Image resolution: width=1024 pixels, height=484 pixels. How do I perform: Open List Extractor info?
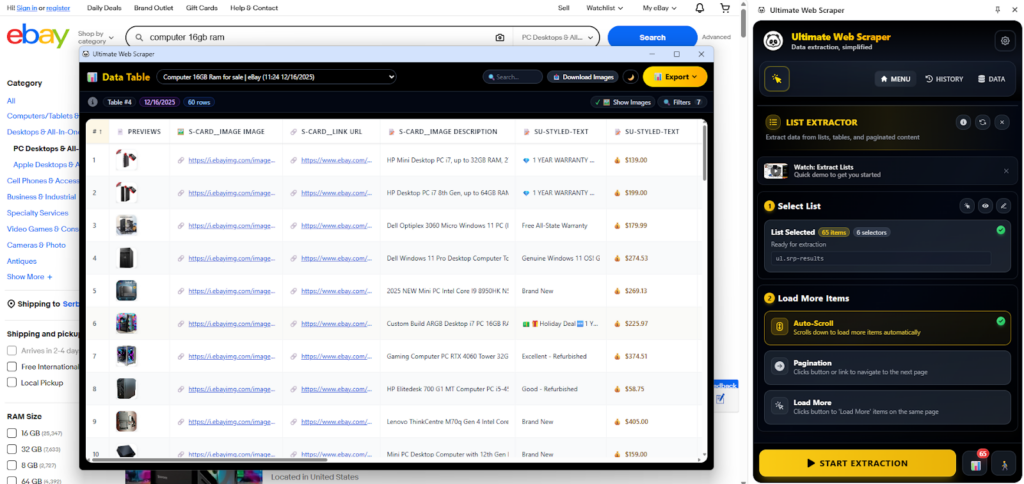(x=963, y=122)
